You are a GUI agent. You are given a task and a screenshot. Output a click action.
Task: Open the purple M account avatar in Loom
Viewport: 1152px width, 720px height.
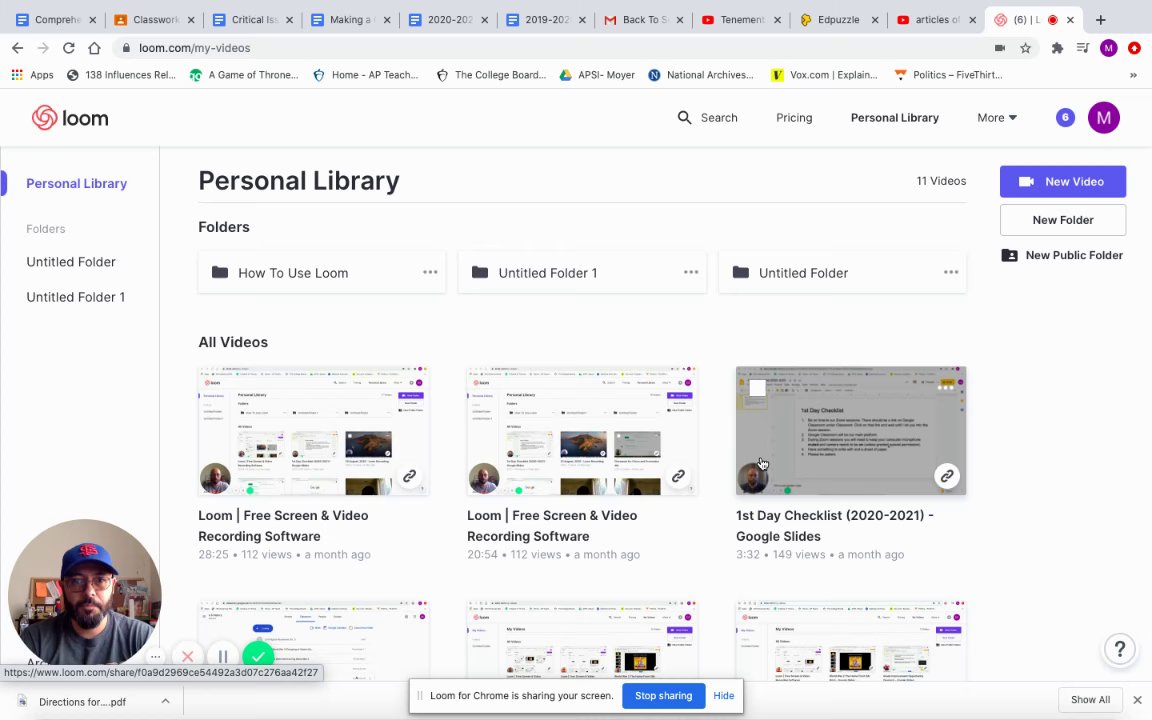tap(1104, 118)
